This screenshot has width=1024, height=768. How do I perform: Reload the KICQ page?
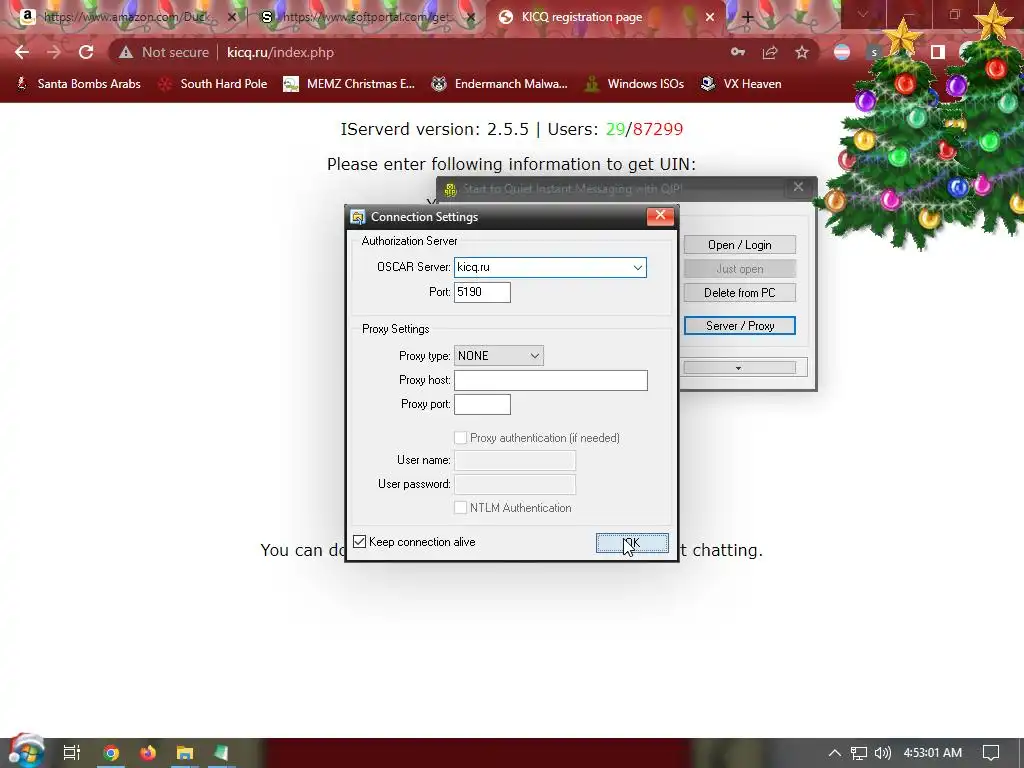pos(86,52)
